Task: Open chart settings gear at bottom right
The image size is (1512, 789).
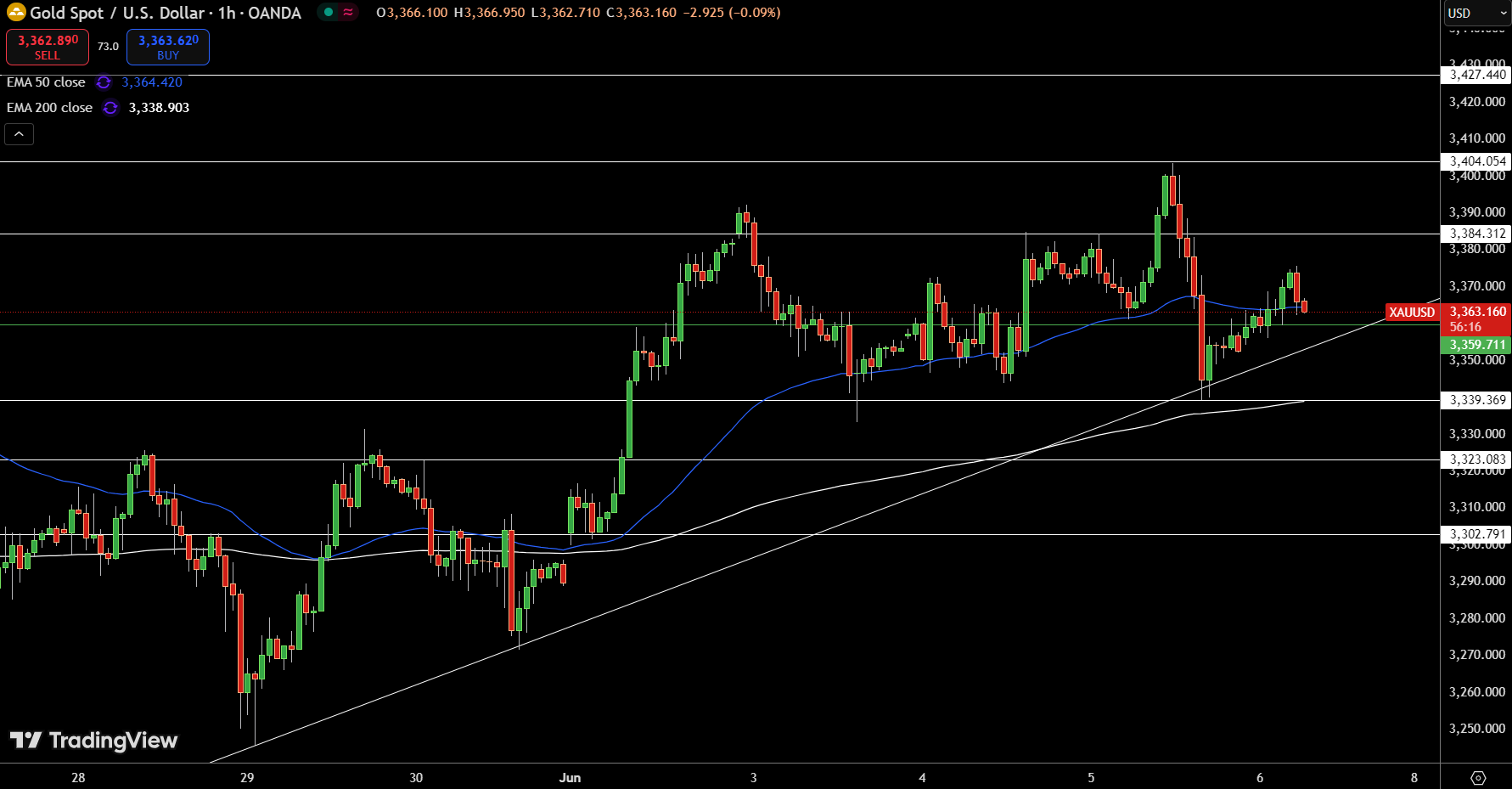Action: tap(1478, 778)
